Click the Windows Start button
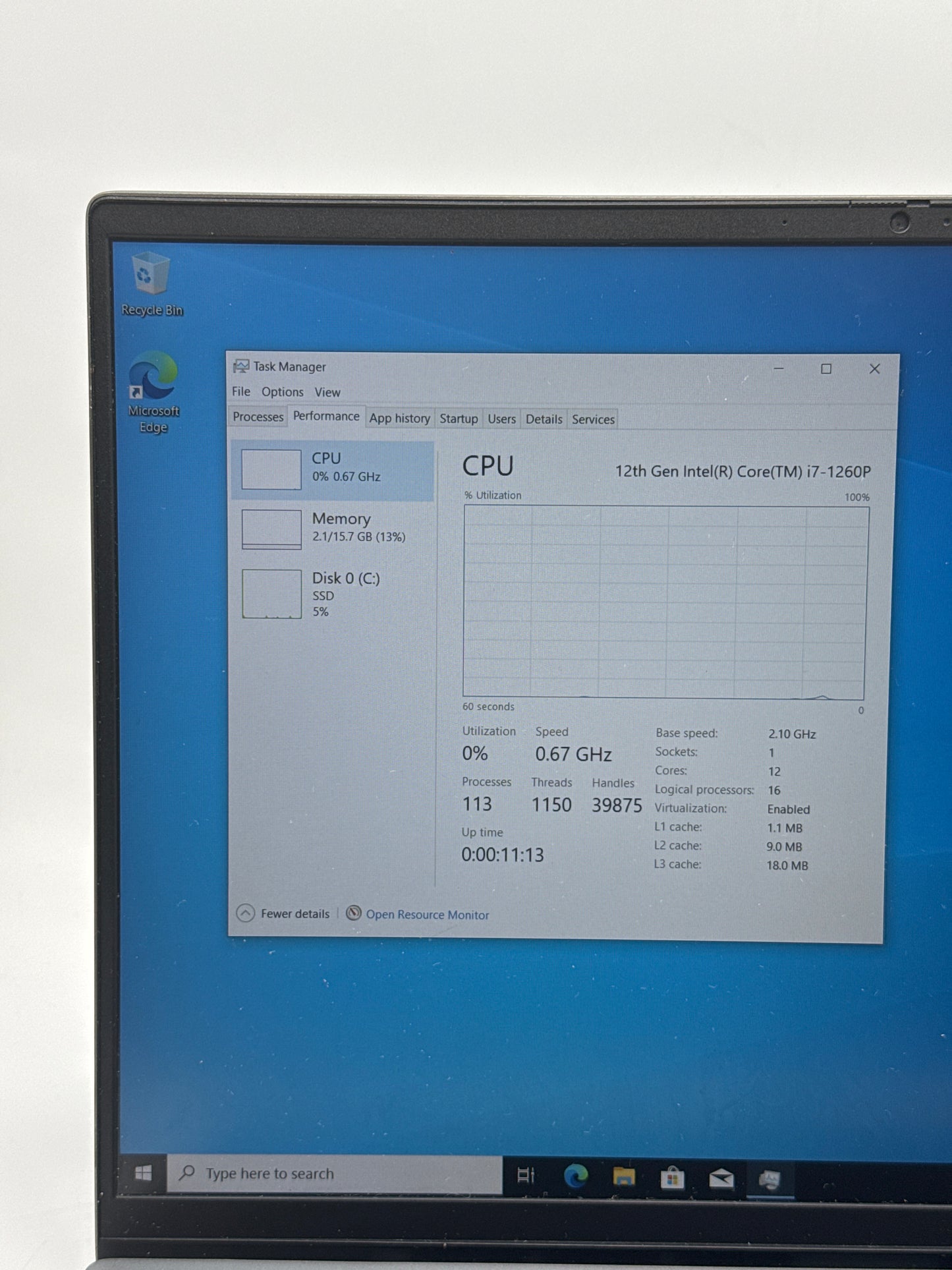The width and height of the screenshot is (952, 1270). (143, 1173)
